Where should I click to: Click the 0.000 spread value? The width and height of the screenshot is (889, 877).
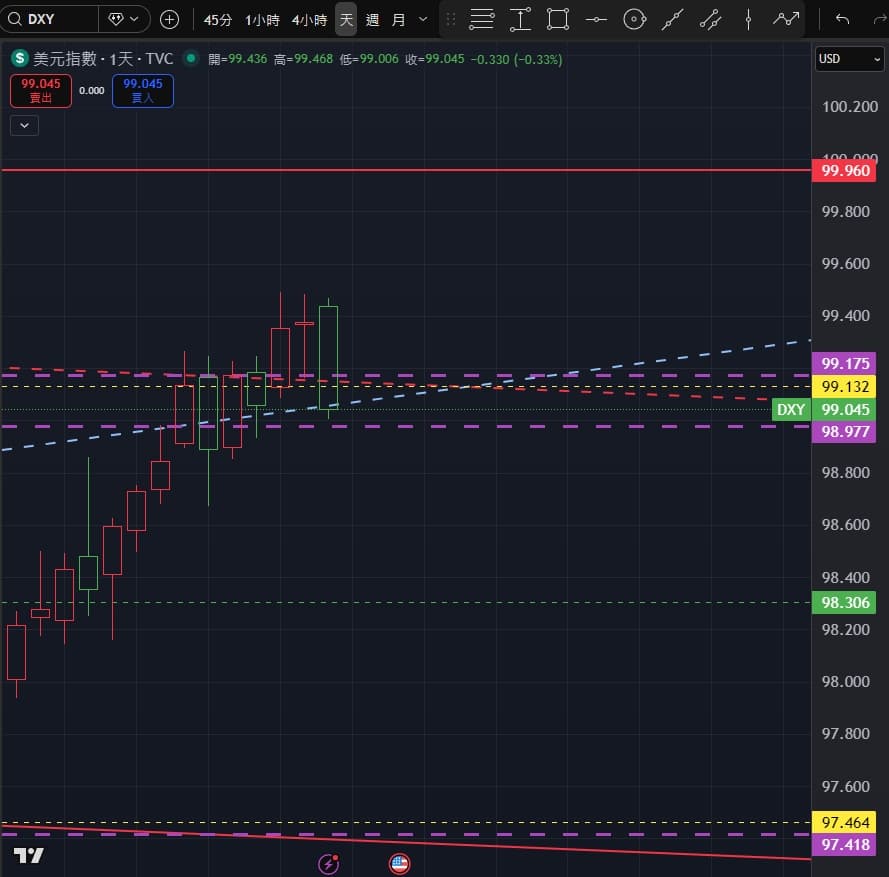(91, 91)
